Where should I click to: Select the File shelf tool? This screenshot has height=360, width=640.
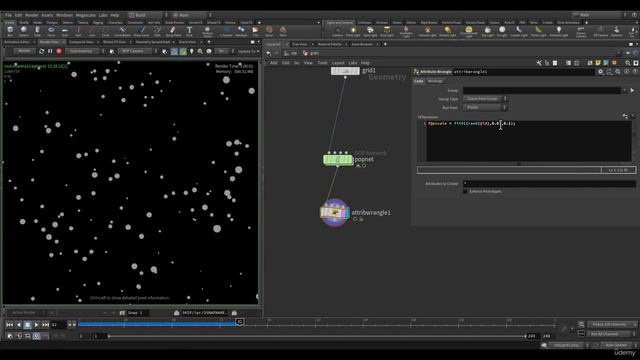[x=255, y=31]
